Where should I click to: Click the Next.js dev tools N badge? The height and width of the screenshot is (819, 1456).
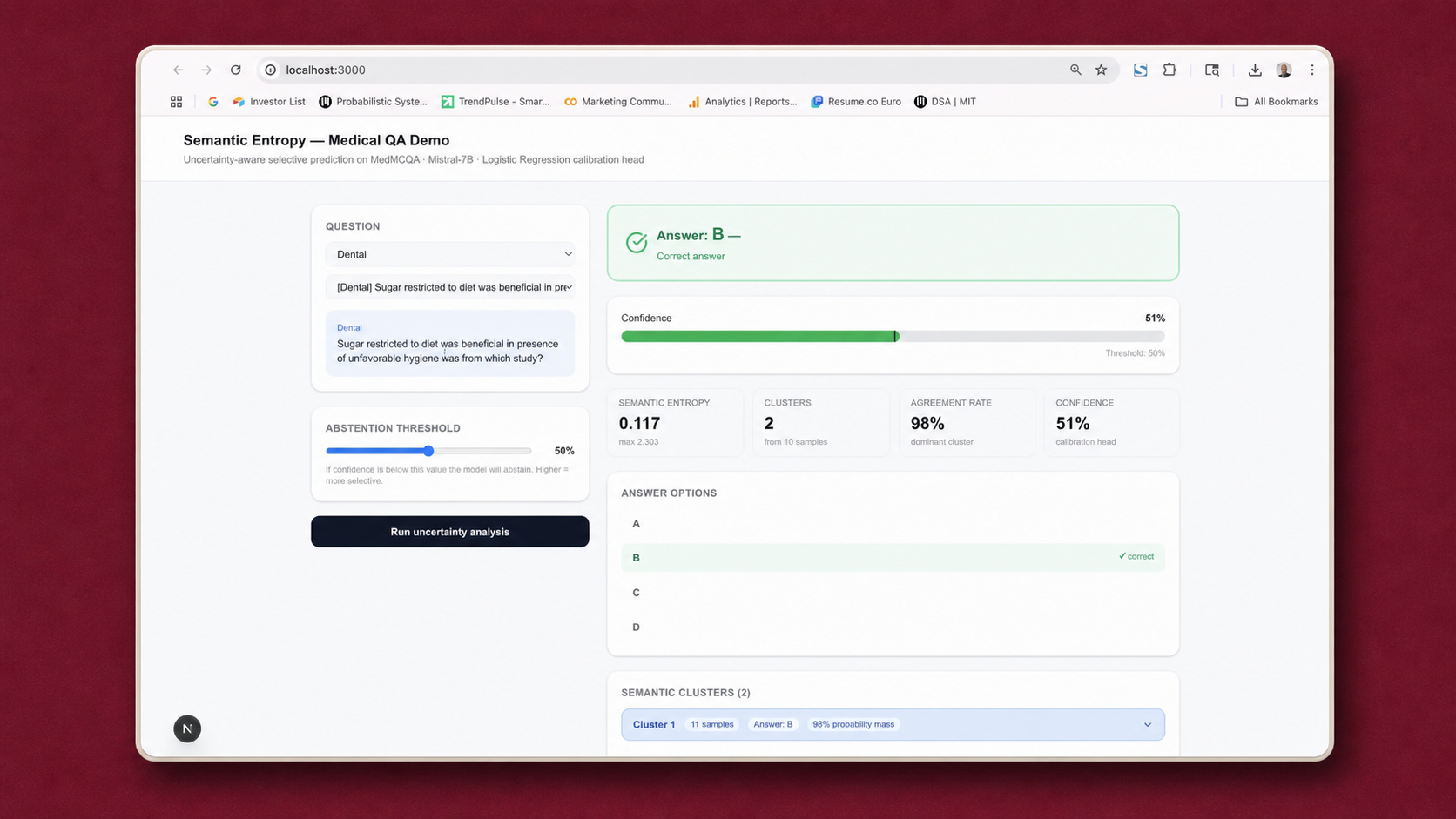pos(187,728)
